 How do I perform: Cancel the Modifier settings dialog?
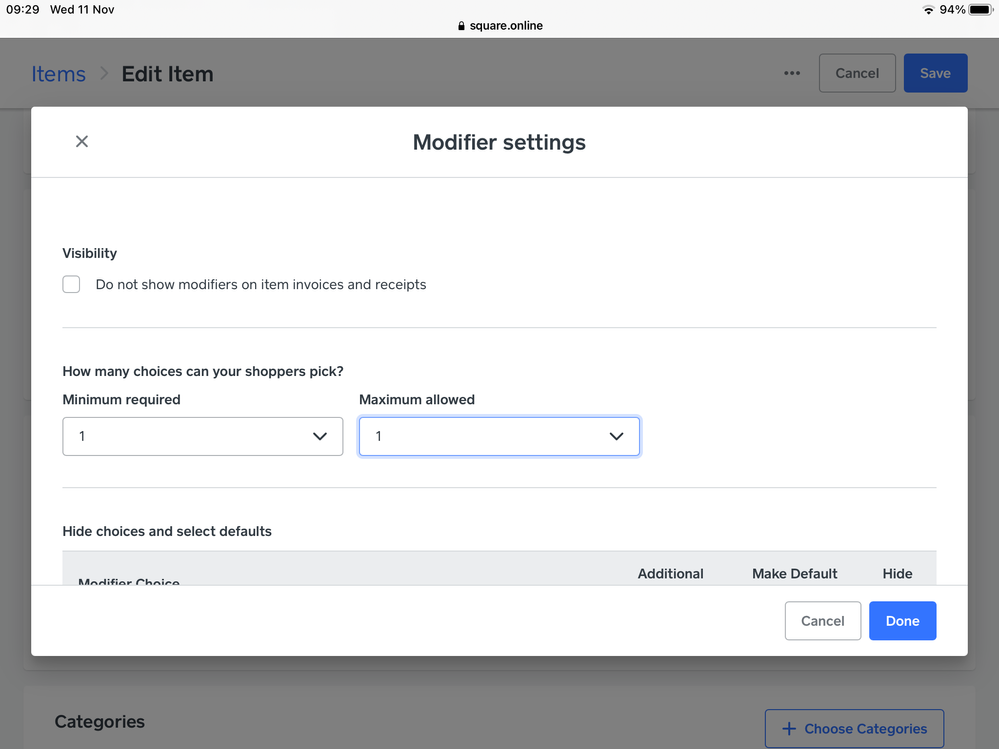[x=822, y=621]
